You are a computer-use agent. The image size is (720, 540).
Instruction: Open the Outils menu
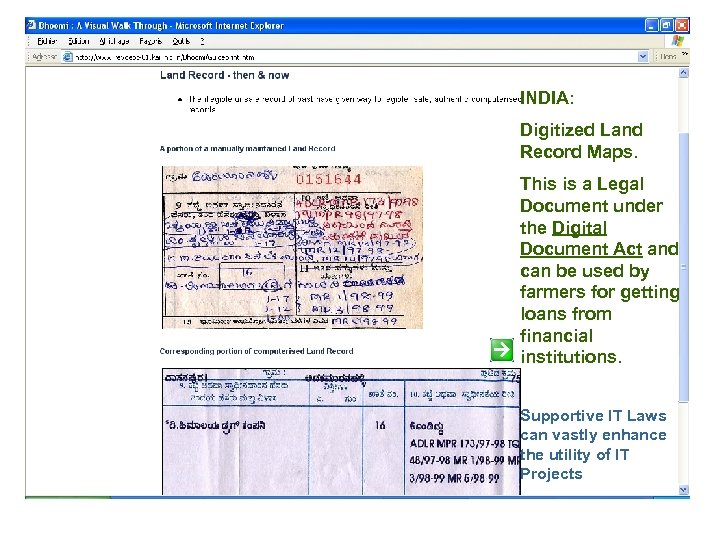pyautogui.click(x=181, y=41)
